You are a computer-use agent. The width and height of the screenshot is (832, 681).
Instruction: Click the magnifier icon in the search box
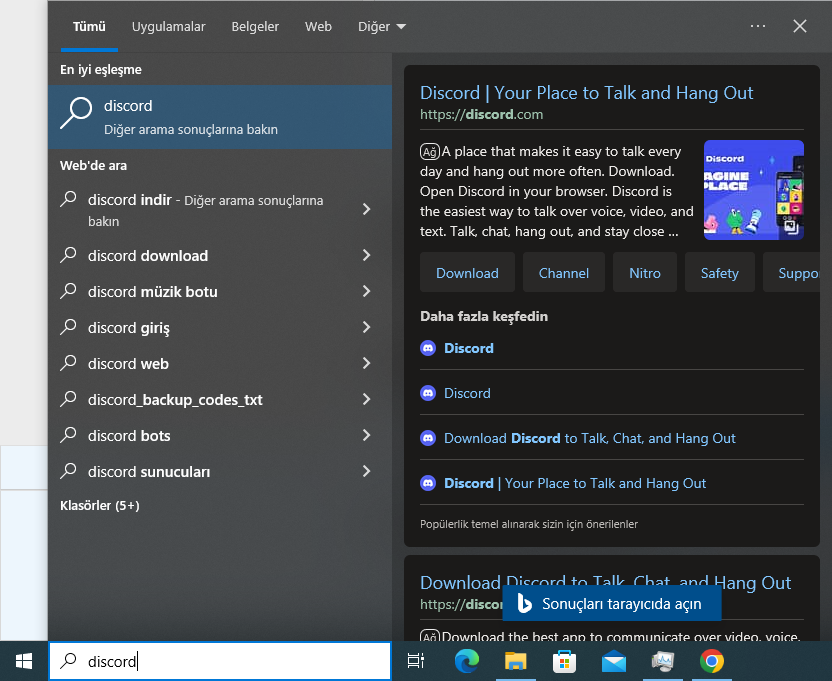pos(68,661)
